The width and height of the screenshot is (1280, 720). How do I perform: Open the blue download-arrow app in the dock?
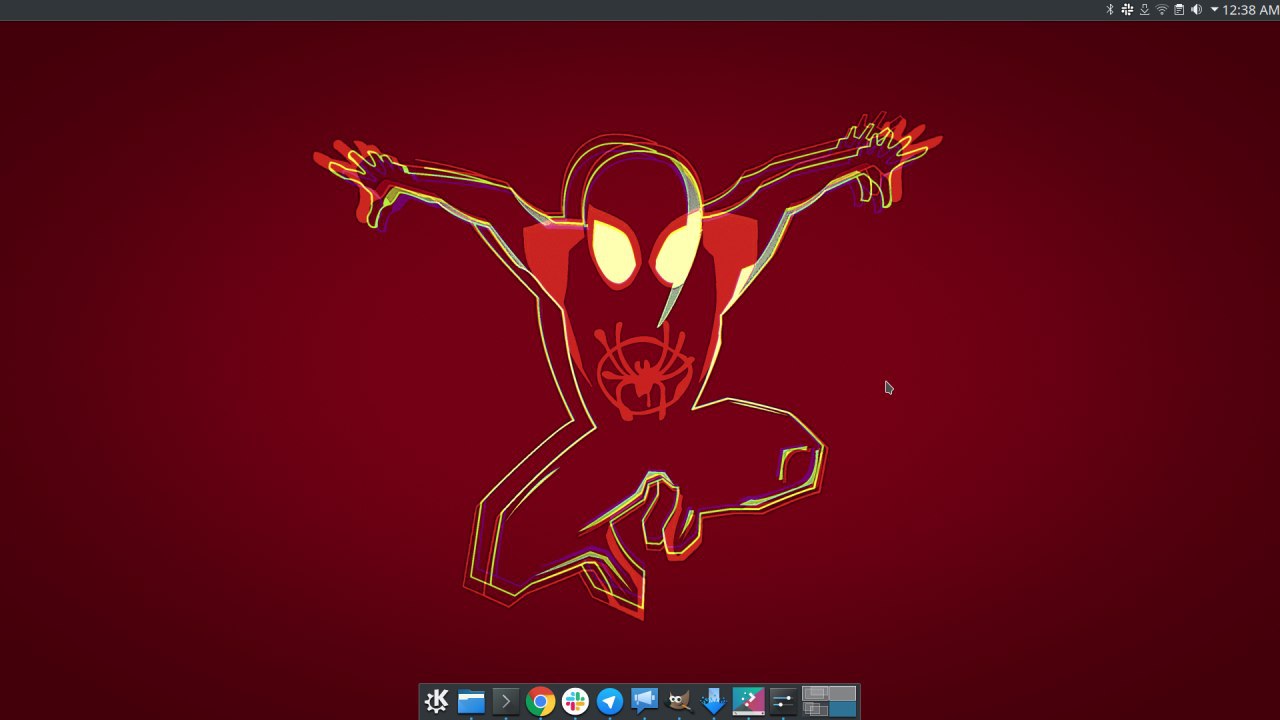[x=714, y=702]
